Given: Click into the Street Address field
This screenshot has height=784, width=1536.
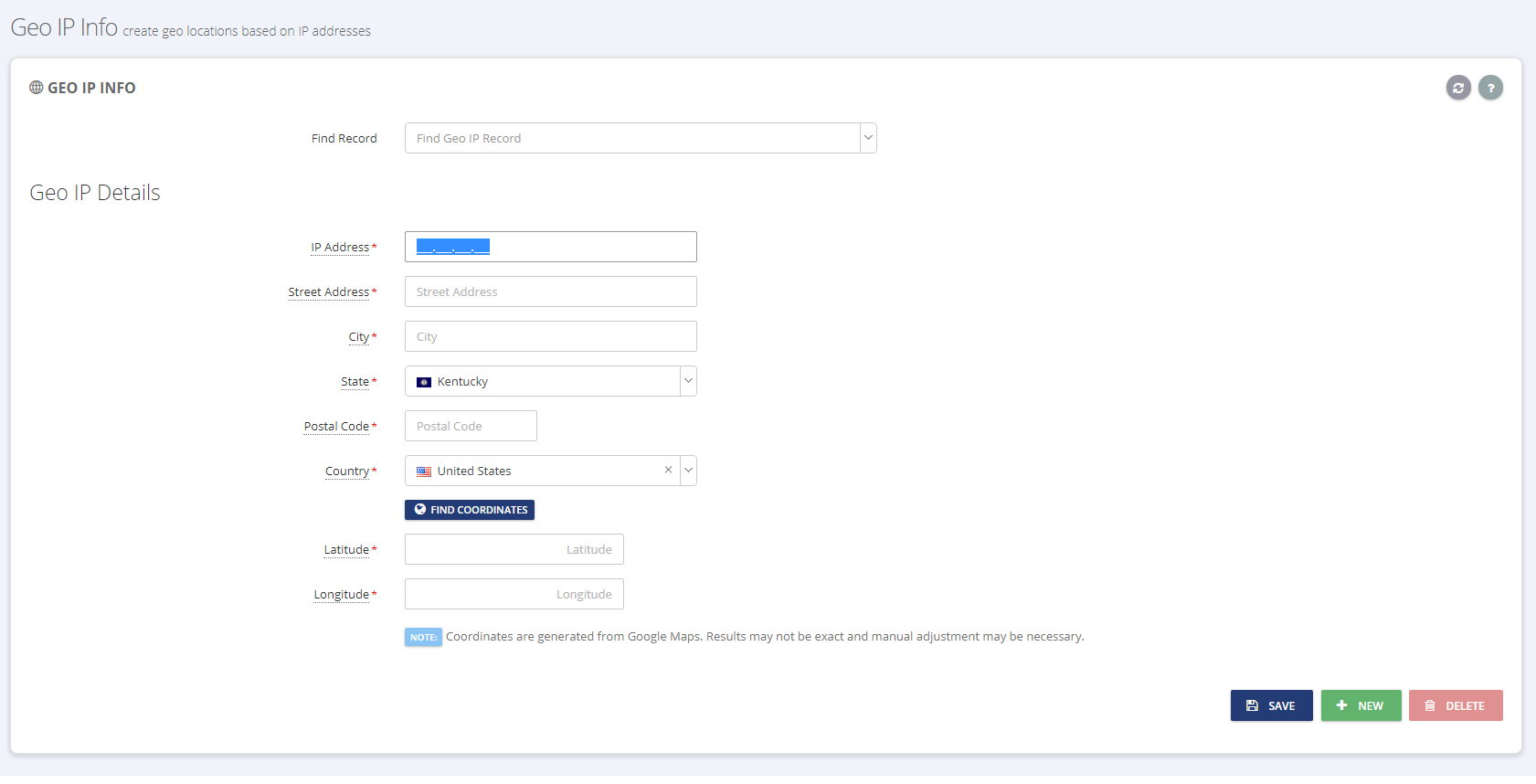Looking at the screenshot, I should tap(550, 291).
